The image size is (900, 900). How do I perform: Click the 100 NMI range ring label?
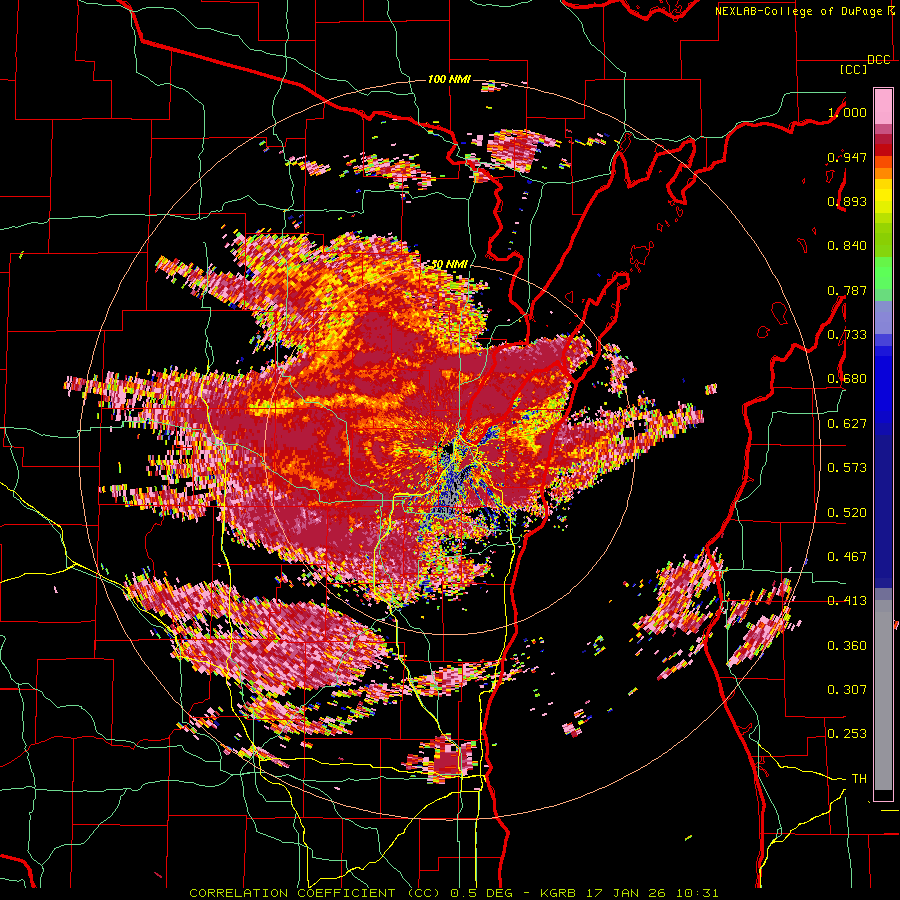tap(449, 79)
